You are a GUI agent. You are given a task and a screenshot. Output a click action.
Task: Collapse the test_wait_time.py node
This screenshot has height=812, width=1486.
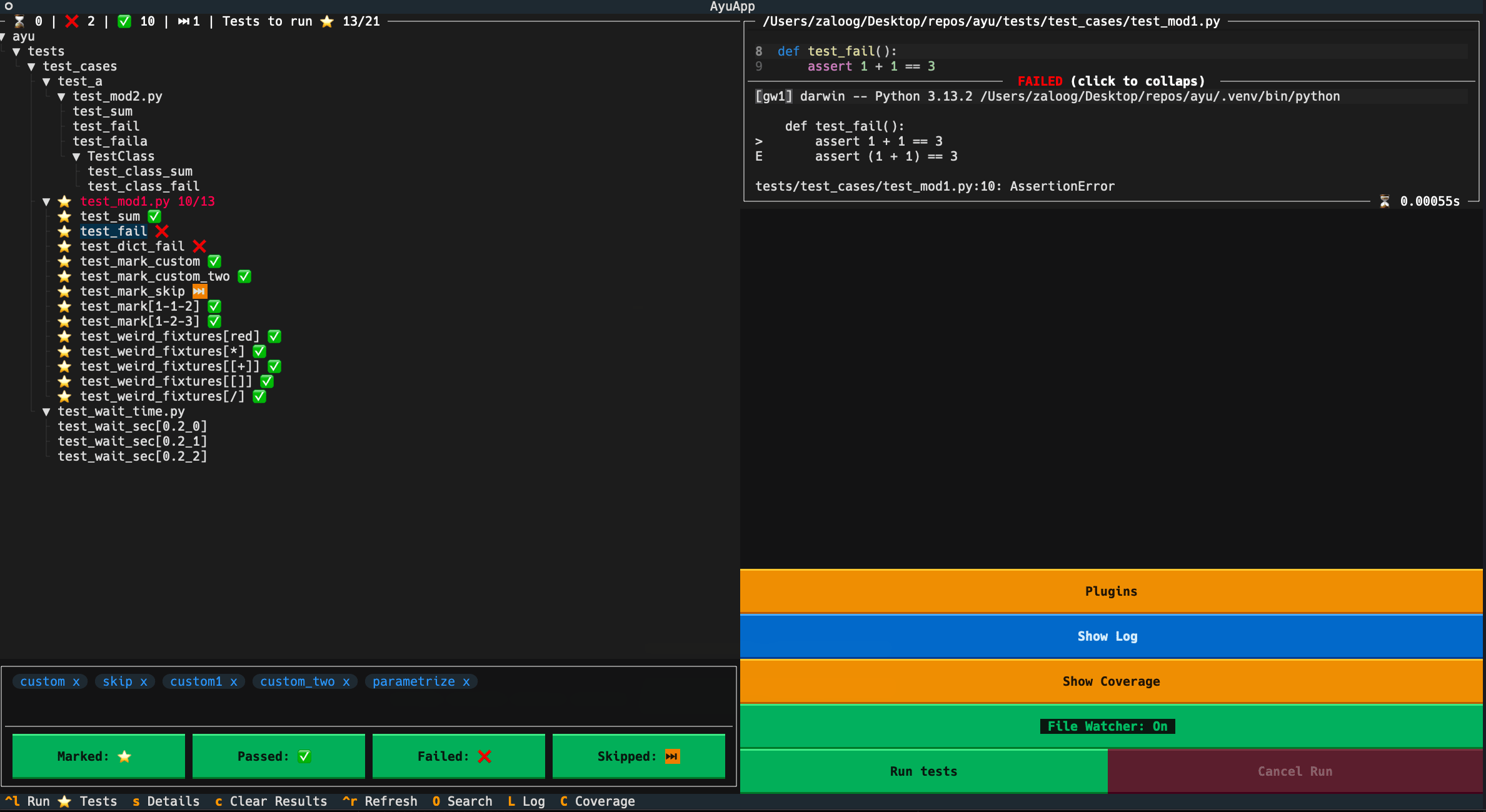click(x=46, y=411)
